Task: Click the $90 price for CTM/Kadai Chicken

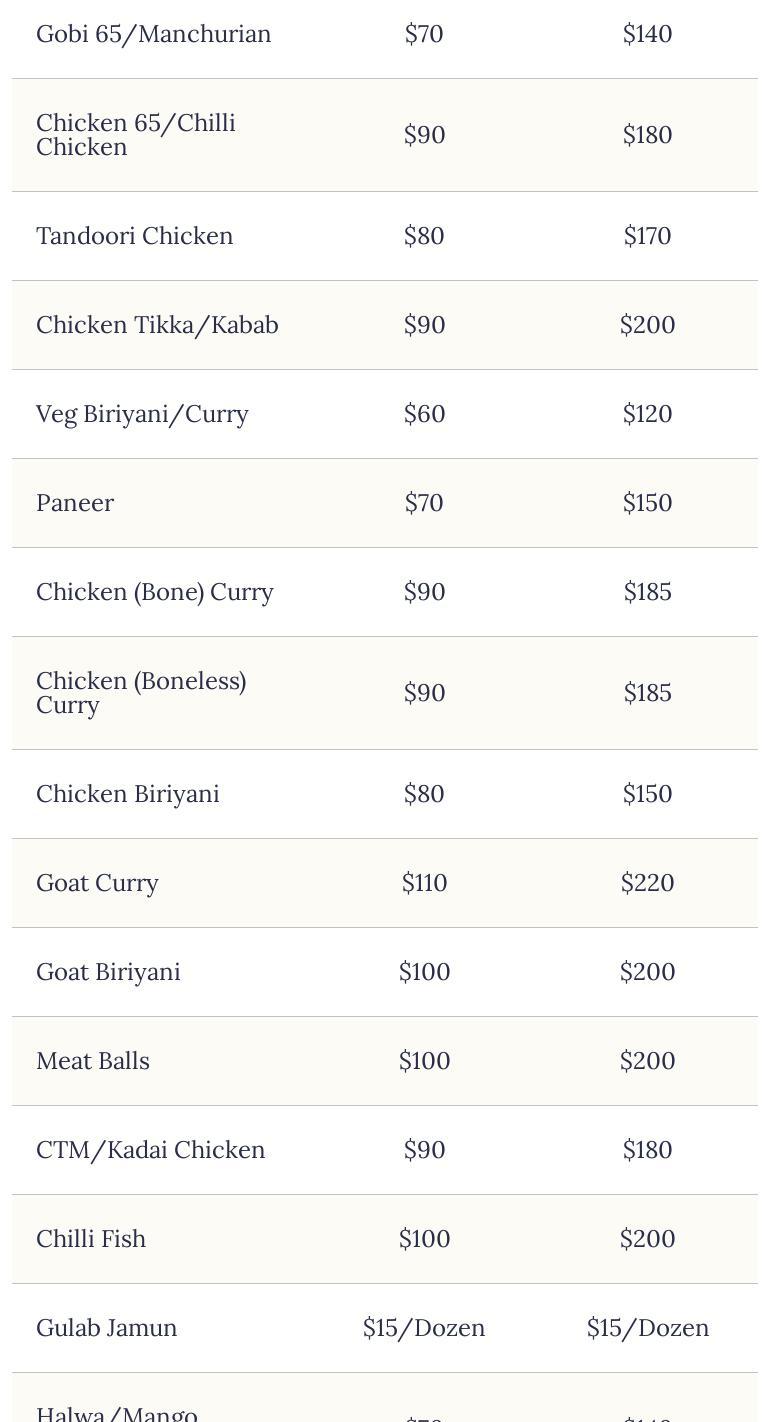Action: click(424, 1150)
